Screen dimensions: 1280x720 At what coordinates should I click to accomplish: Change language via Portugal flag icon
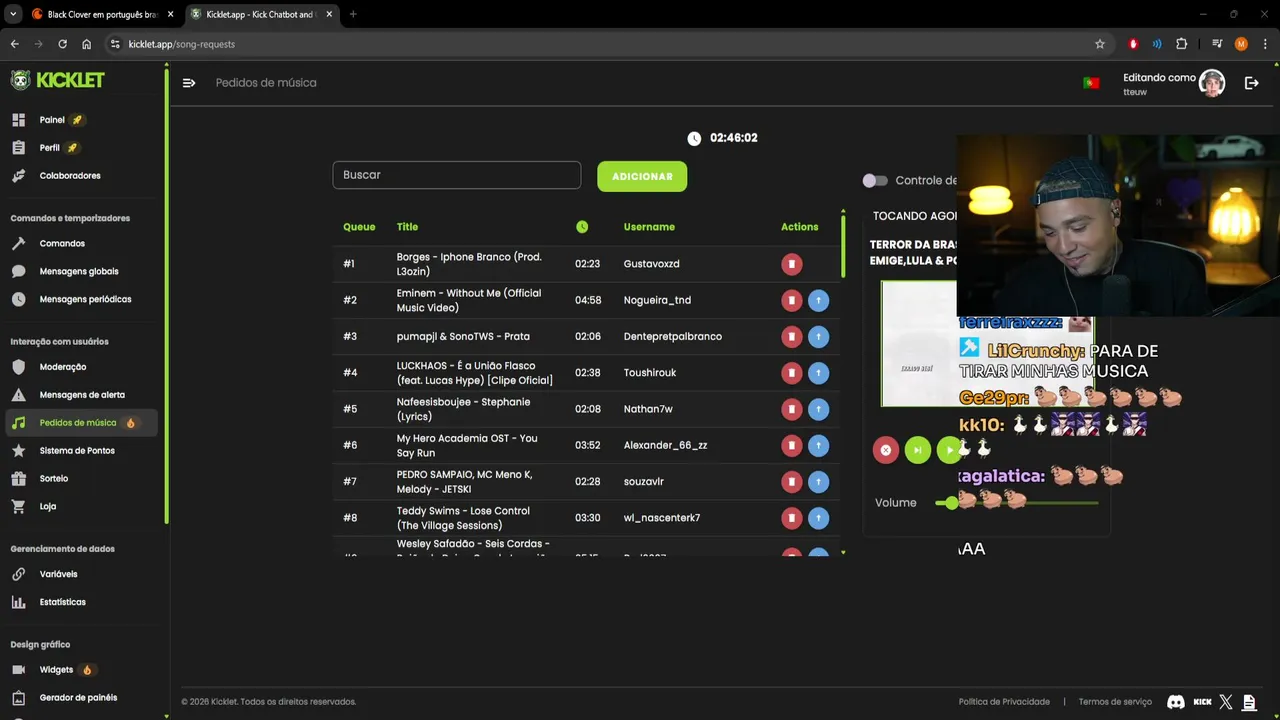[1091, 83]
